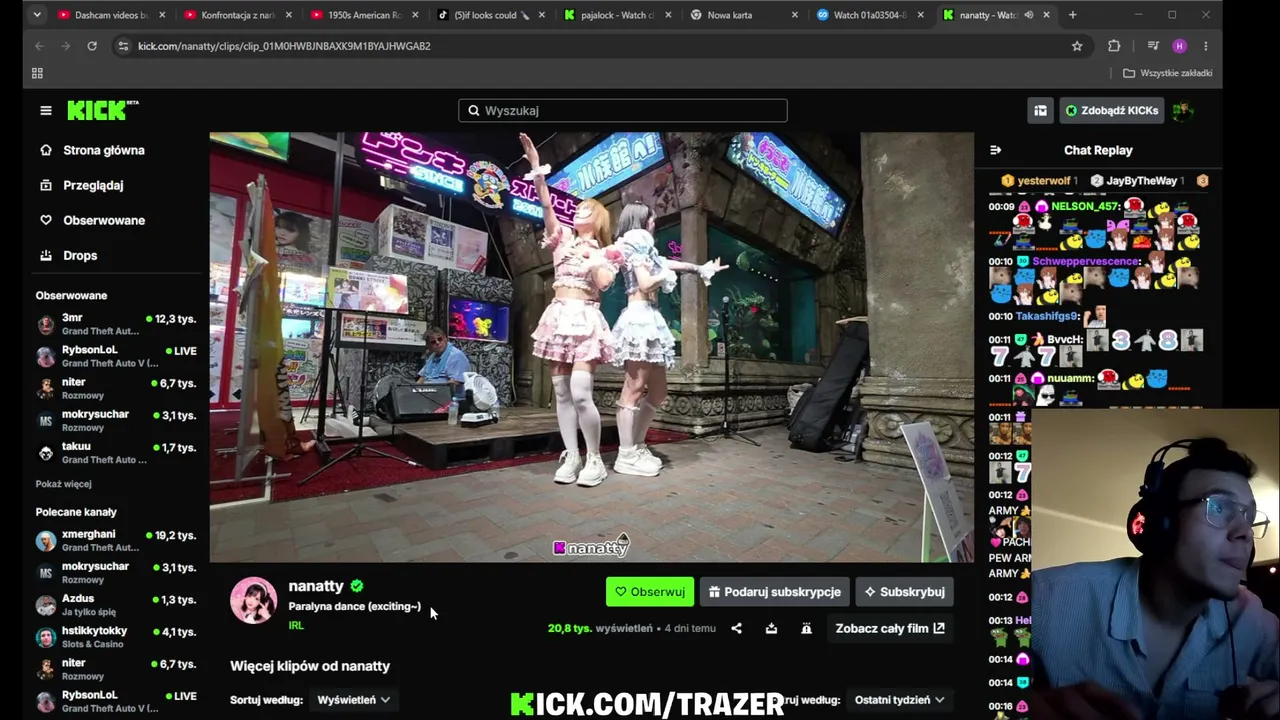Open the Wszystkie zakładki folder
This screenshot has height=720, width=1280.
point(1167,73)
